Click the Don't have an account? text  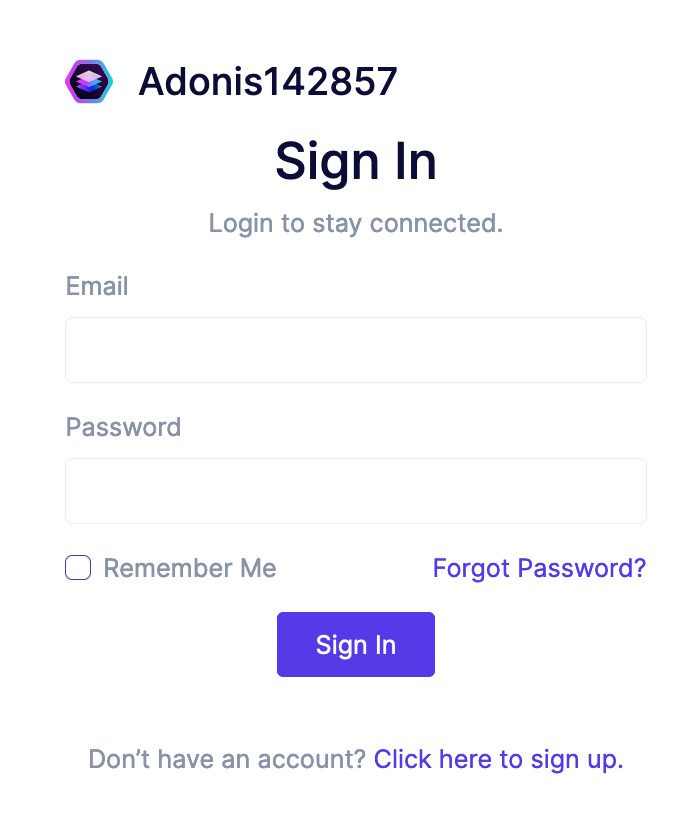point(227,759)
